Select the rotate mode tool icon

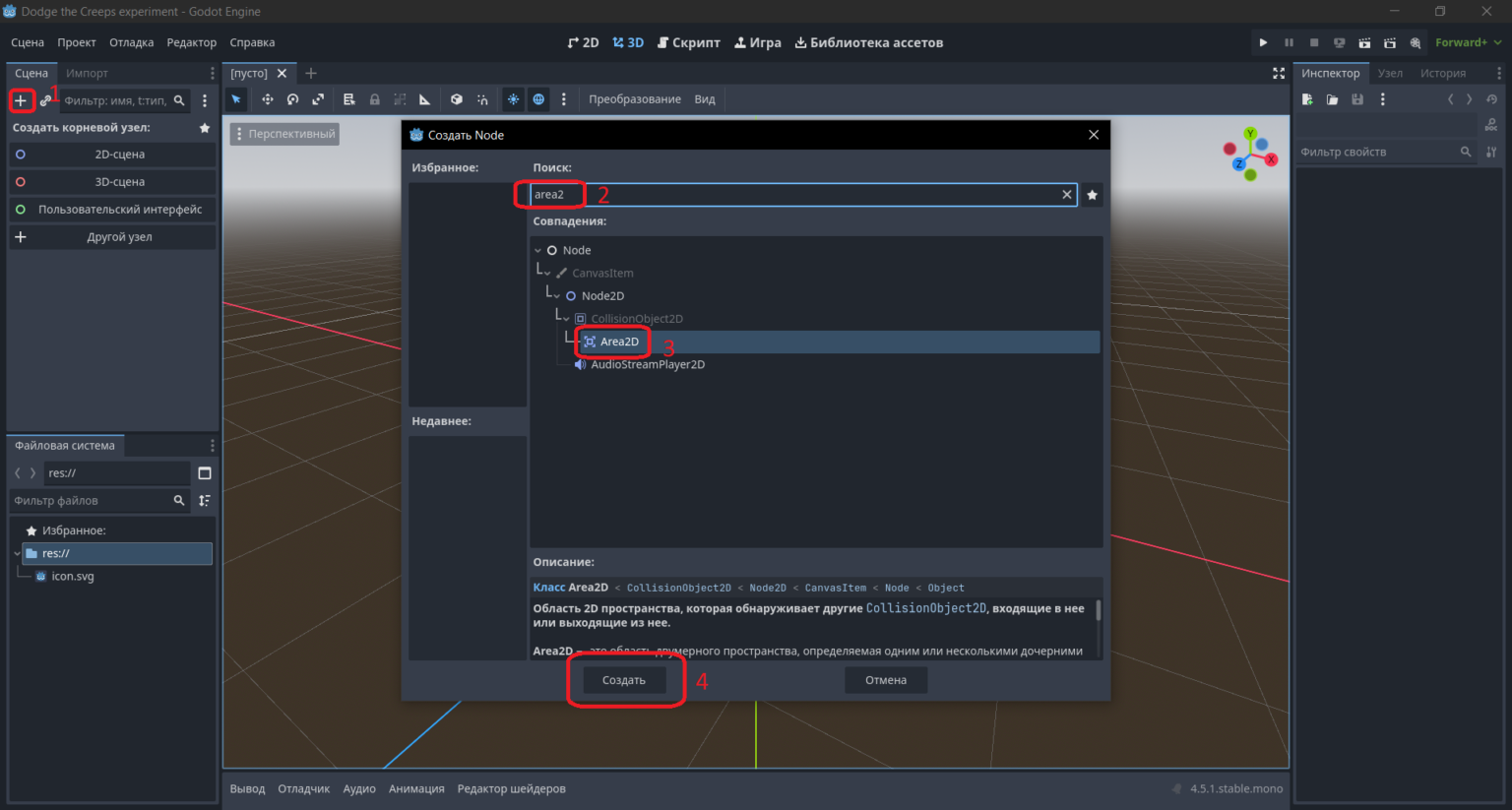pos(292,99)
